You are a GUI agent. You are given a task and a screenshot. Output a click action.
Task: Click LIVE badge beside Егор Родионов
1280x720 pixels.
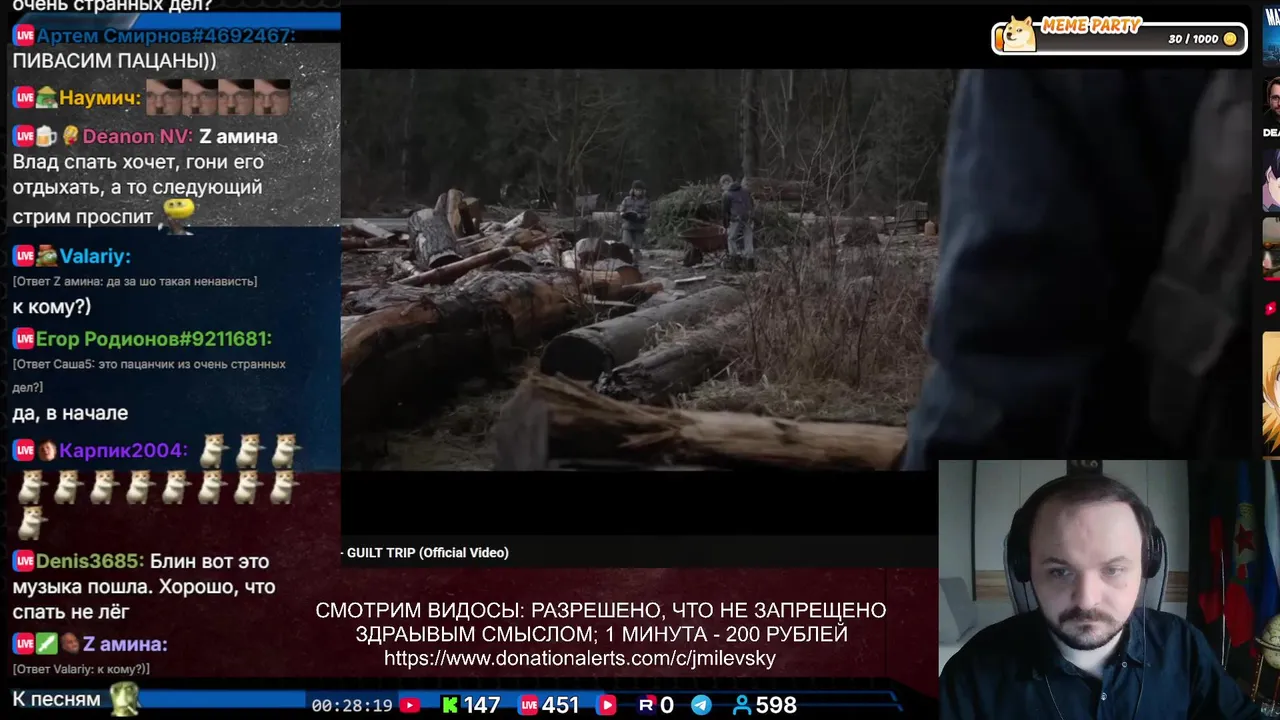[23, 339]
